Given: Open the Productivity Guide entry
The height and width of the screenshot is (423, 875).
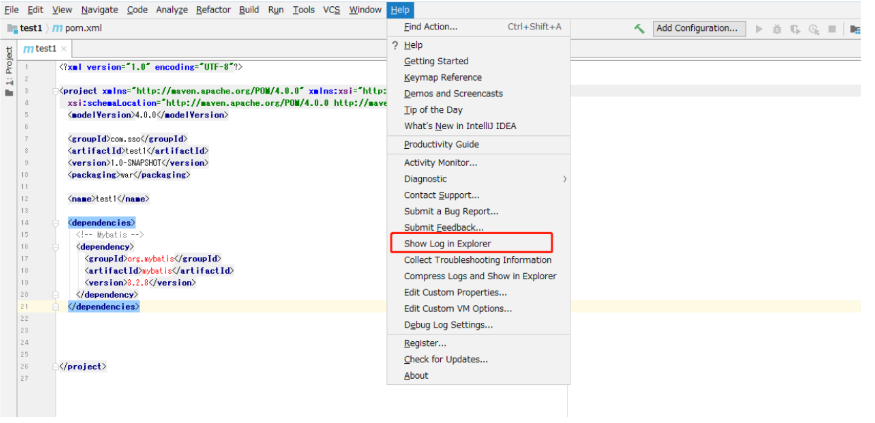Looking at the screenshot, I should (479, 145).
